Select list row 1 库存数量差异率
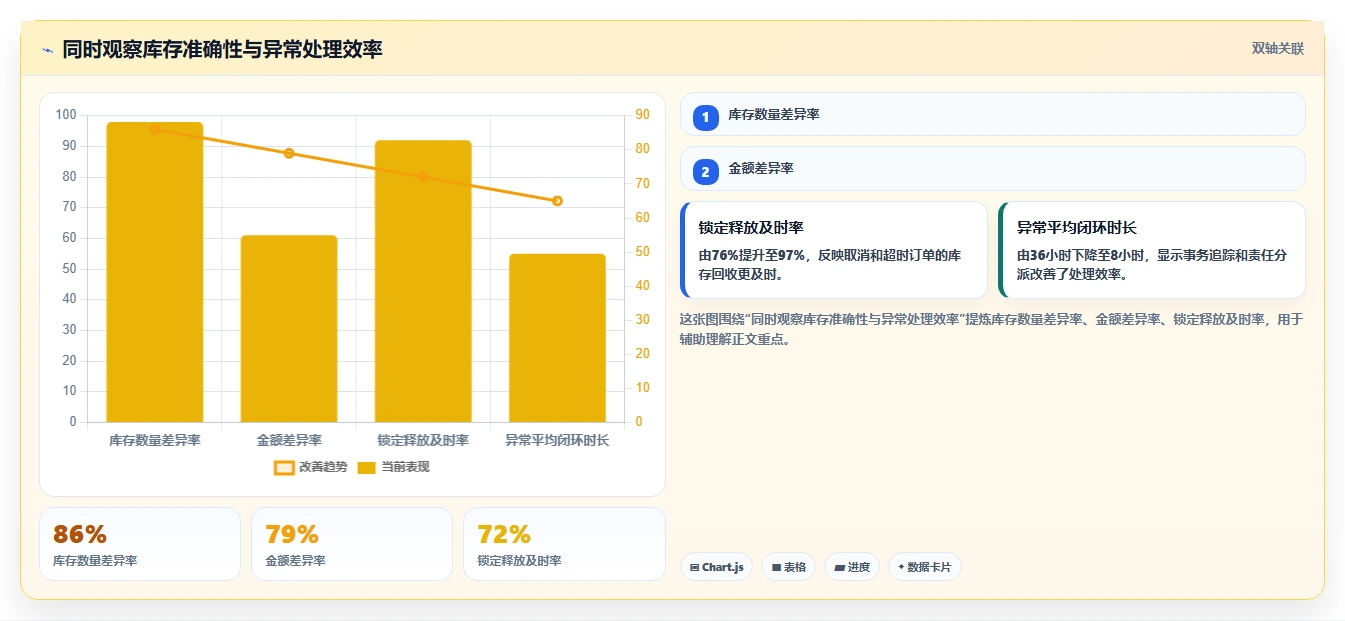Screen dimensions: 1345x621 pyautogui.click(x=993, y=114)
